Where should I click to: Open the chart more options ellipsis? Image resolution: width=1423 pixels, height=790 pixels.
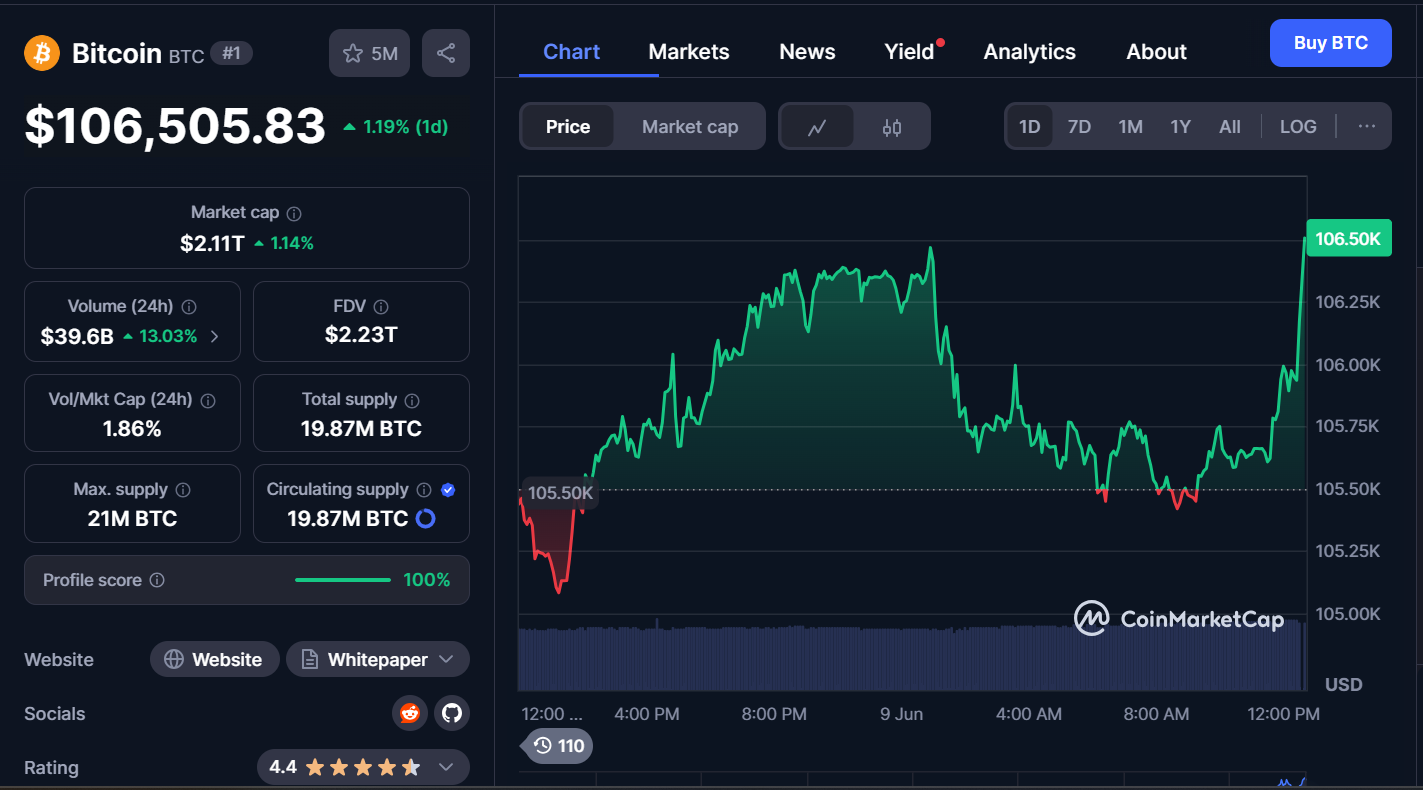tap(1367, 126)
